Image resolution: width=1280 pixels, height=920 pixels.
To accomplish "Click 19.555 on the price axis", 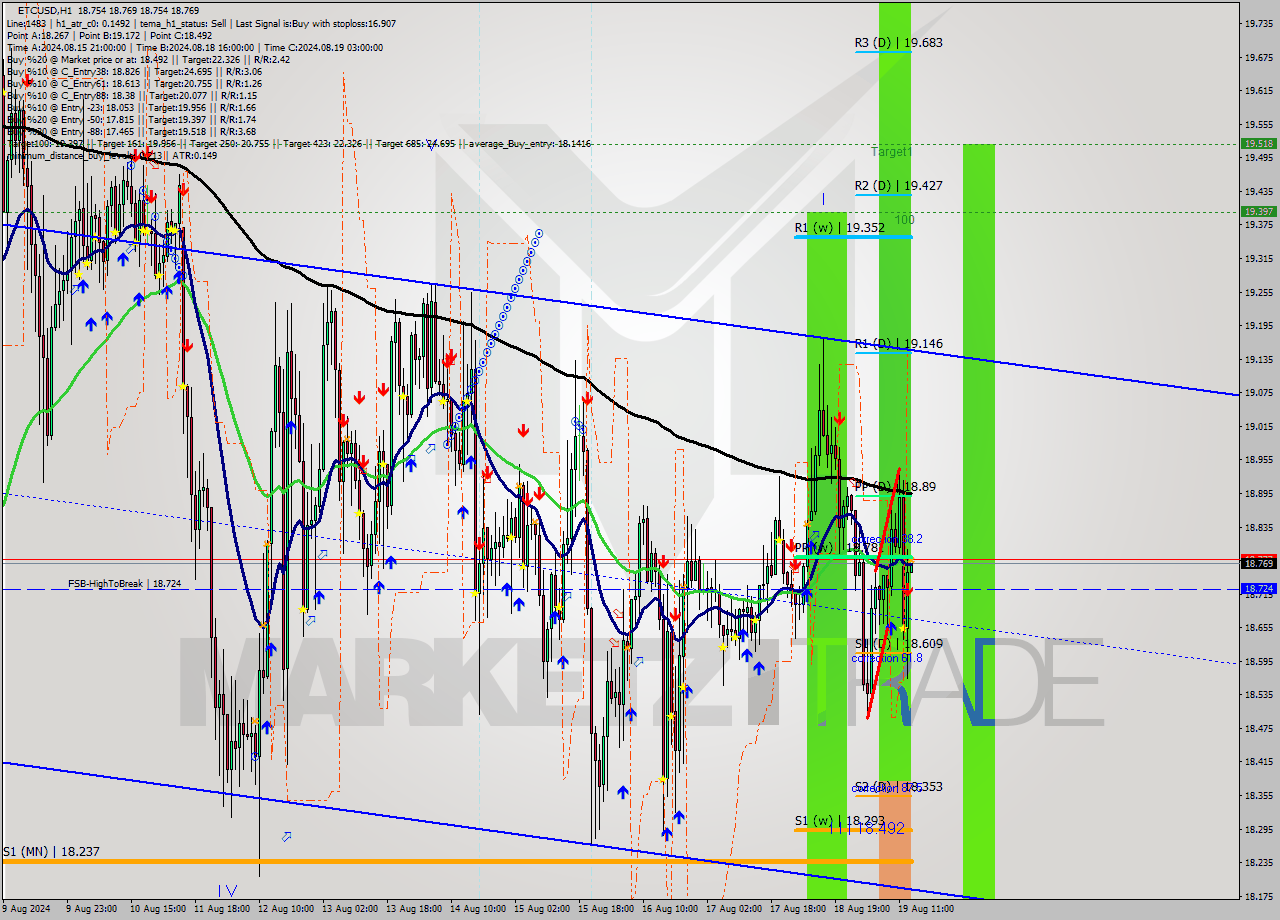I will tap(1258, 124).
